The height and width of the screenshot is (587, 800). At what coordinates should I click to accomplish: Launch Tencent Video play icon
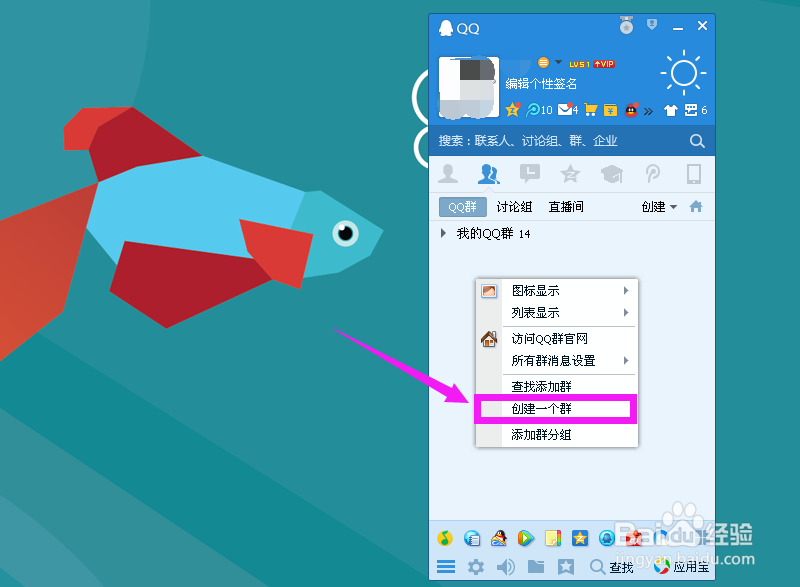pyautogui.click(x=526, y=538)
